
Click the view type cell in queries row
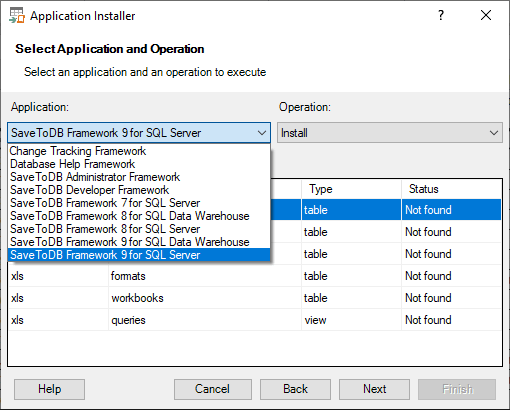pyautogui.click(x=351, y=320)
